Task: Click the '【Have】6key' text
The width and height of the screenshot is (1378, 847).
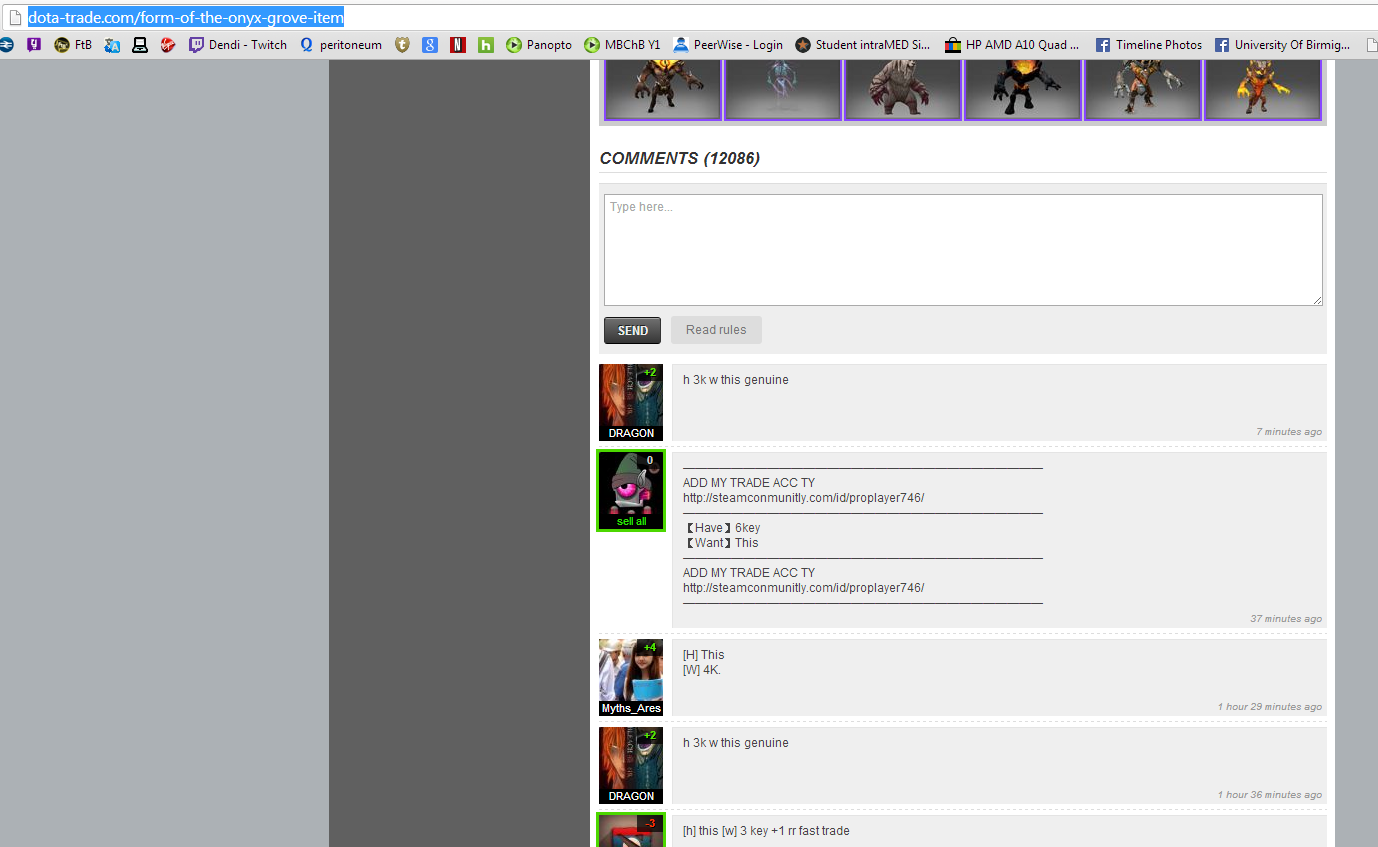Action: [x=721, y=528]
